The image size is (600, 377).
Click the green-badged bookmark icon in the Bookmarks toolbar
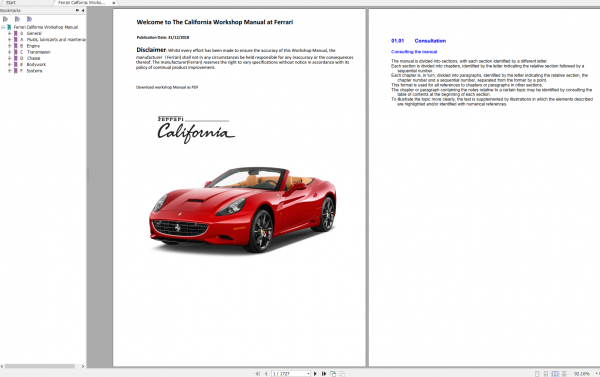pos(17,19)
